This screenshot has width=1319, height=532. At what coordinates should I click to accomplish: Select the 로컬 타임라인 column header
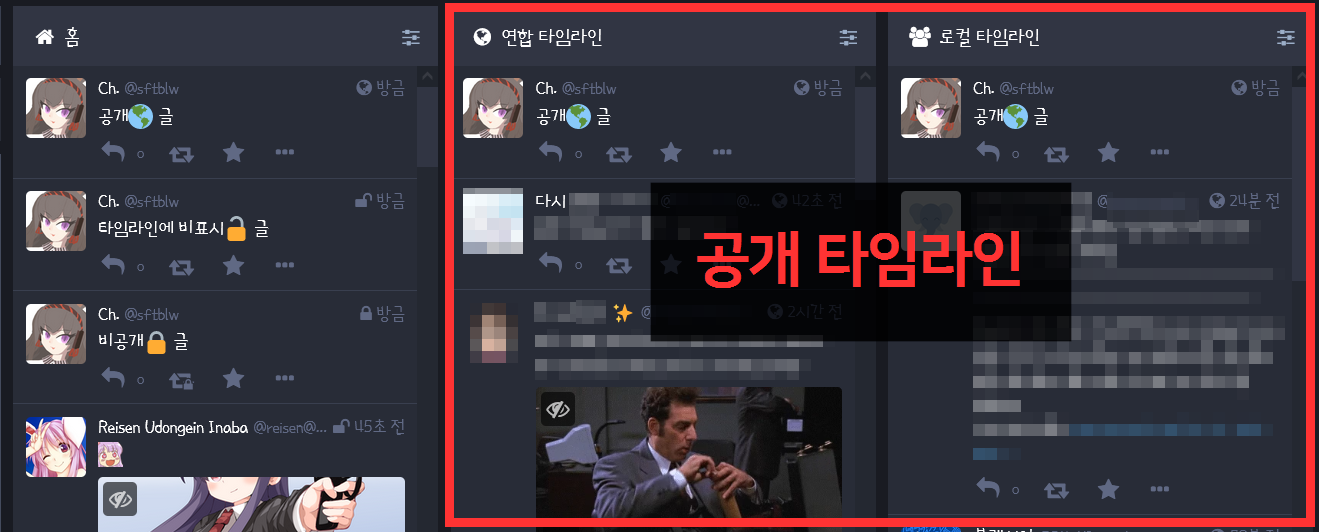coord(1098,38)
